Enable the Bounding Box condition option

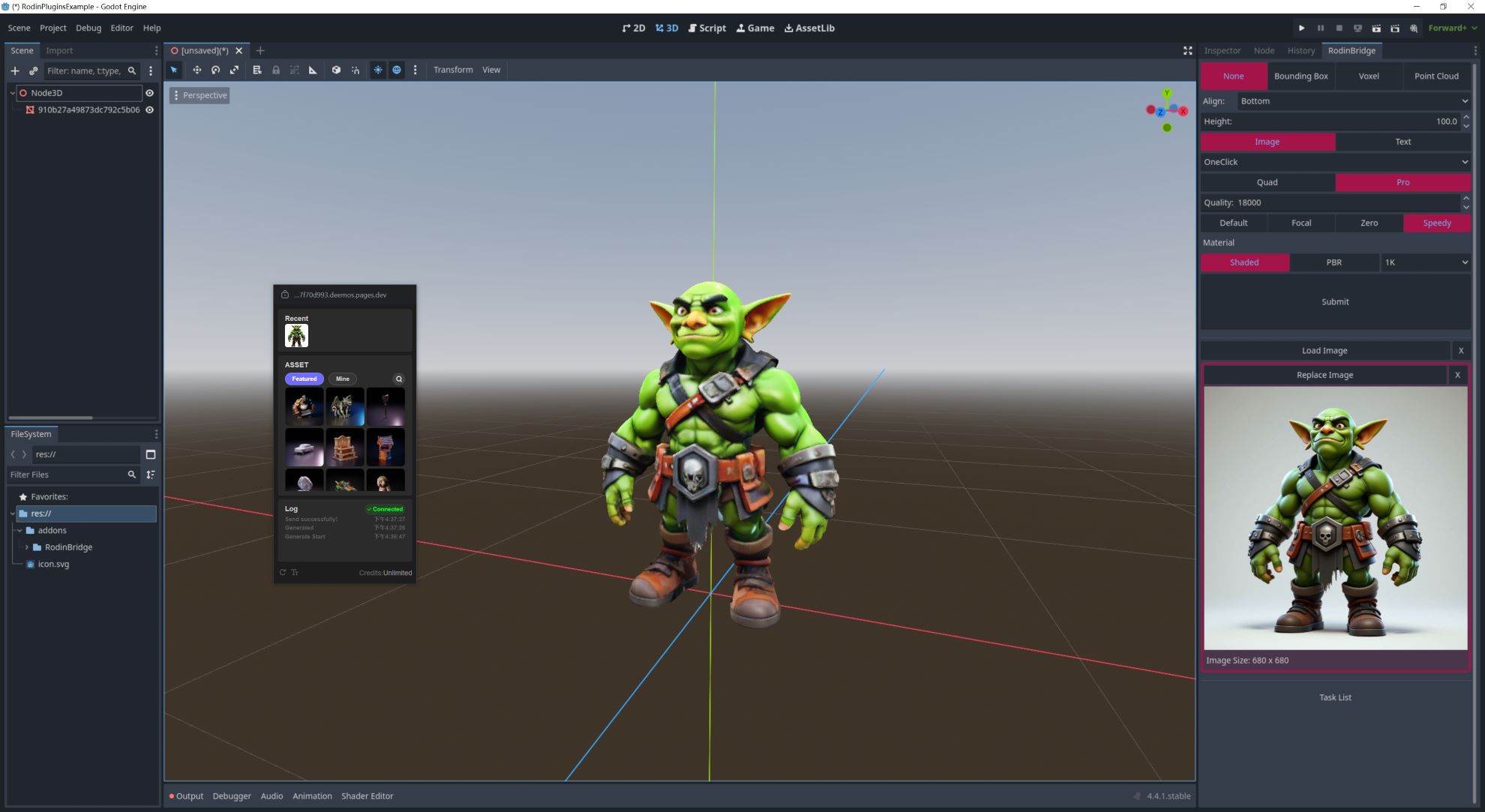pyautogui.click(x=1300, y=76)
